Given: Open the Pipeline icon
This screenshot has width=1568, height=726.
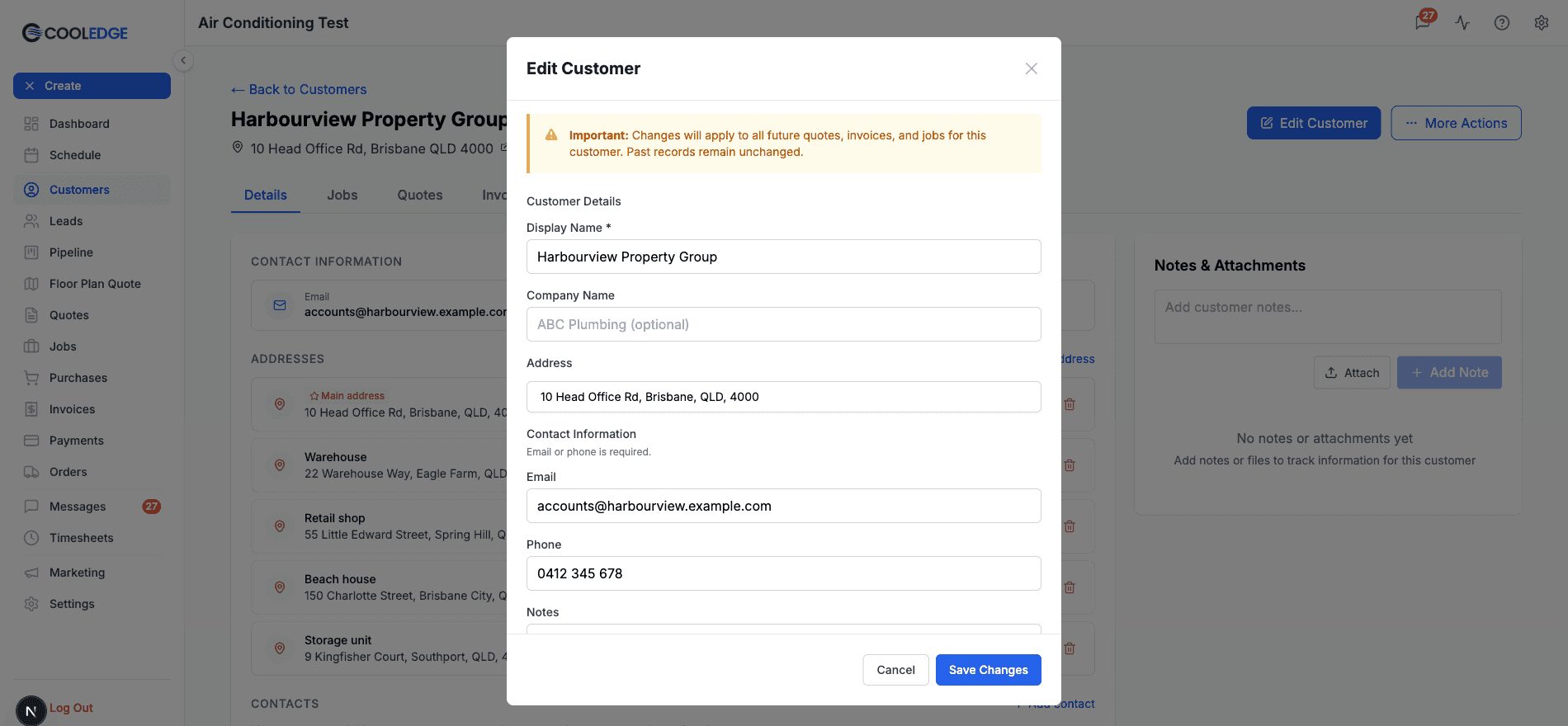Looking at the screenshot, I should click(x=31, y=252).
